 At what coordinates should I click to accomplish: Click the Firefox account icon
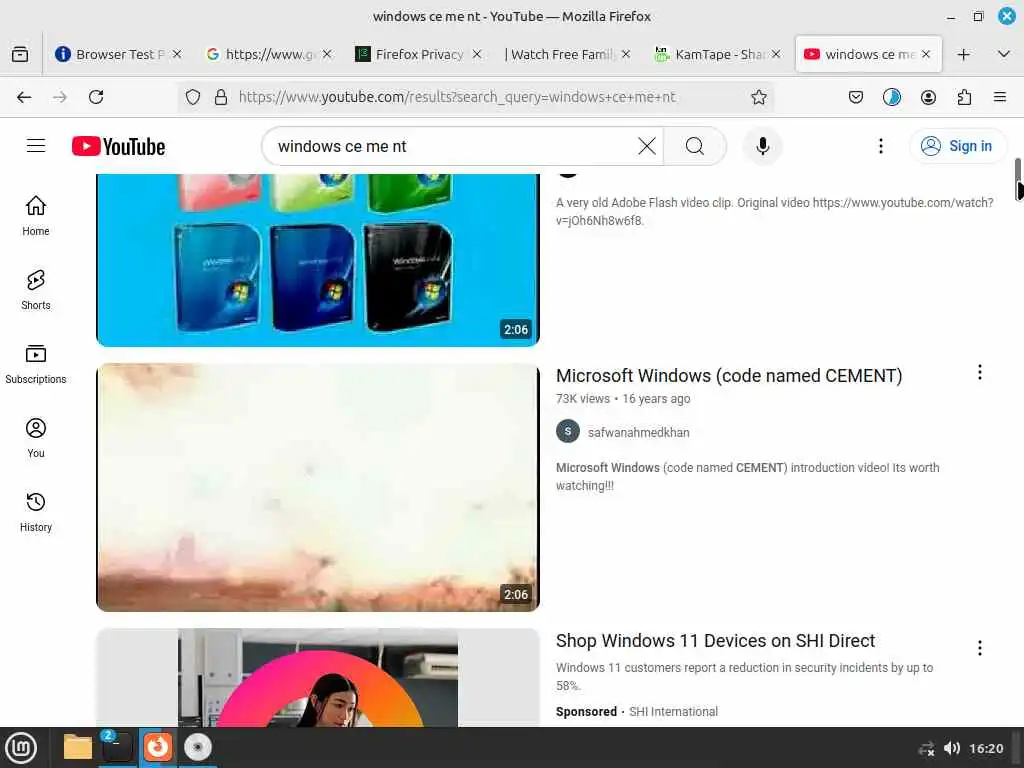[x=928, y=97]
